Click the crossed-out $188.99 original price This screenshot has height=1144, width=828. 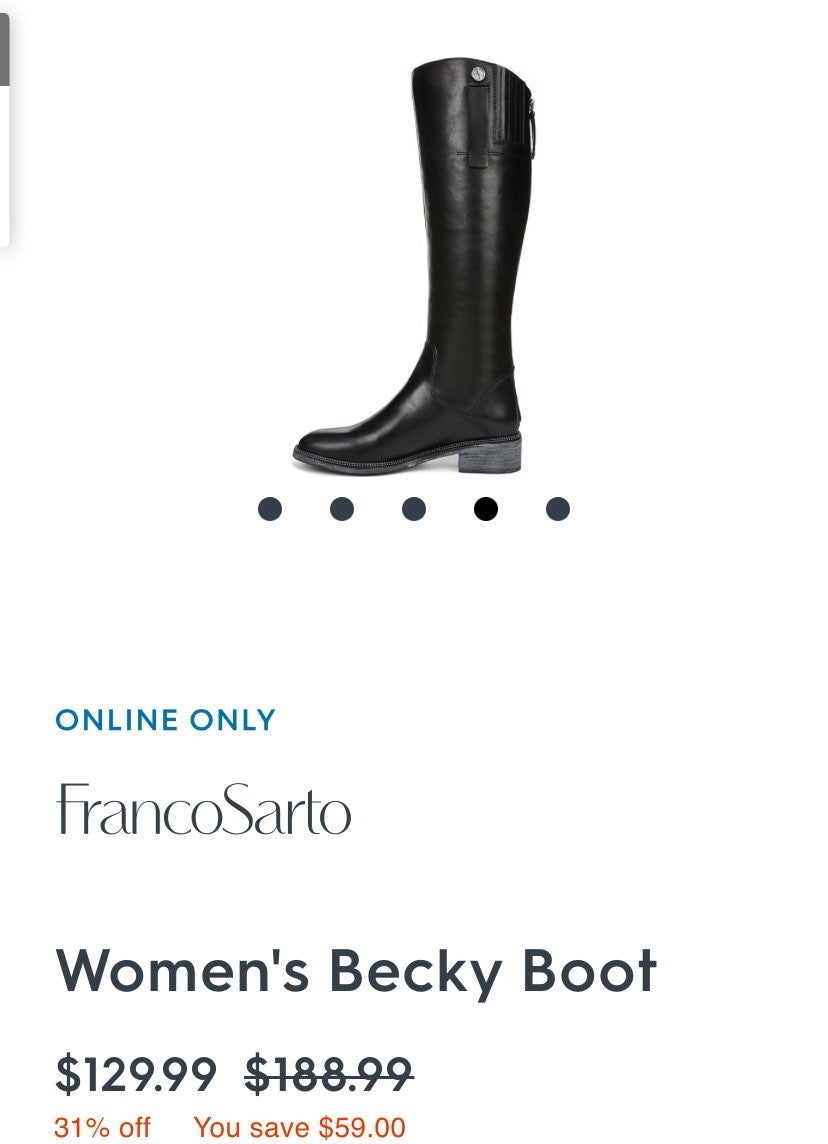click(x=329, y=1074)
